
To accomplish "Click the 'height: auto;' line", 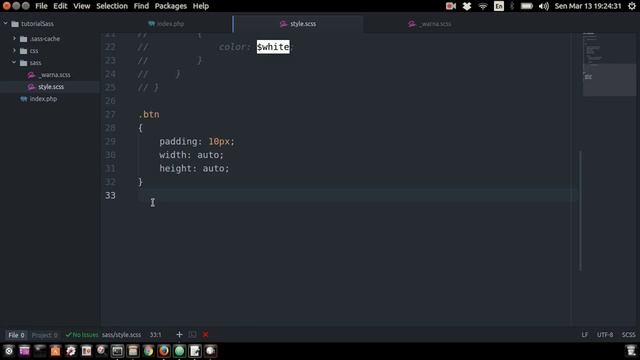I will tap(194, 169).
